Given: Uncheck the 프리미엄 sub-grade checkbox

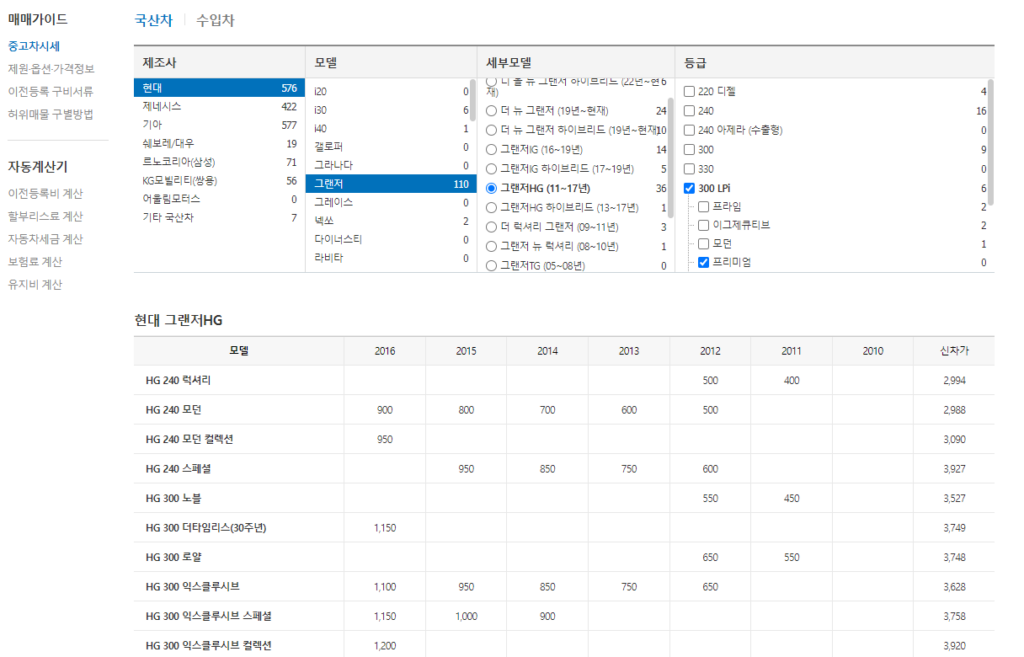Looking at the screenshot, I should [703, 263].
